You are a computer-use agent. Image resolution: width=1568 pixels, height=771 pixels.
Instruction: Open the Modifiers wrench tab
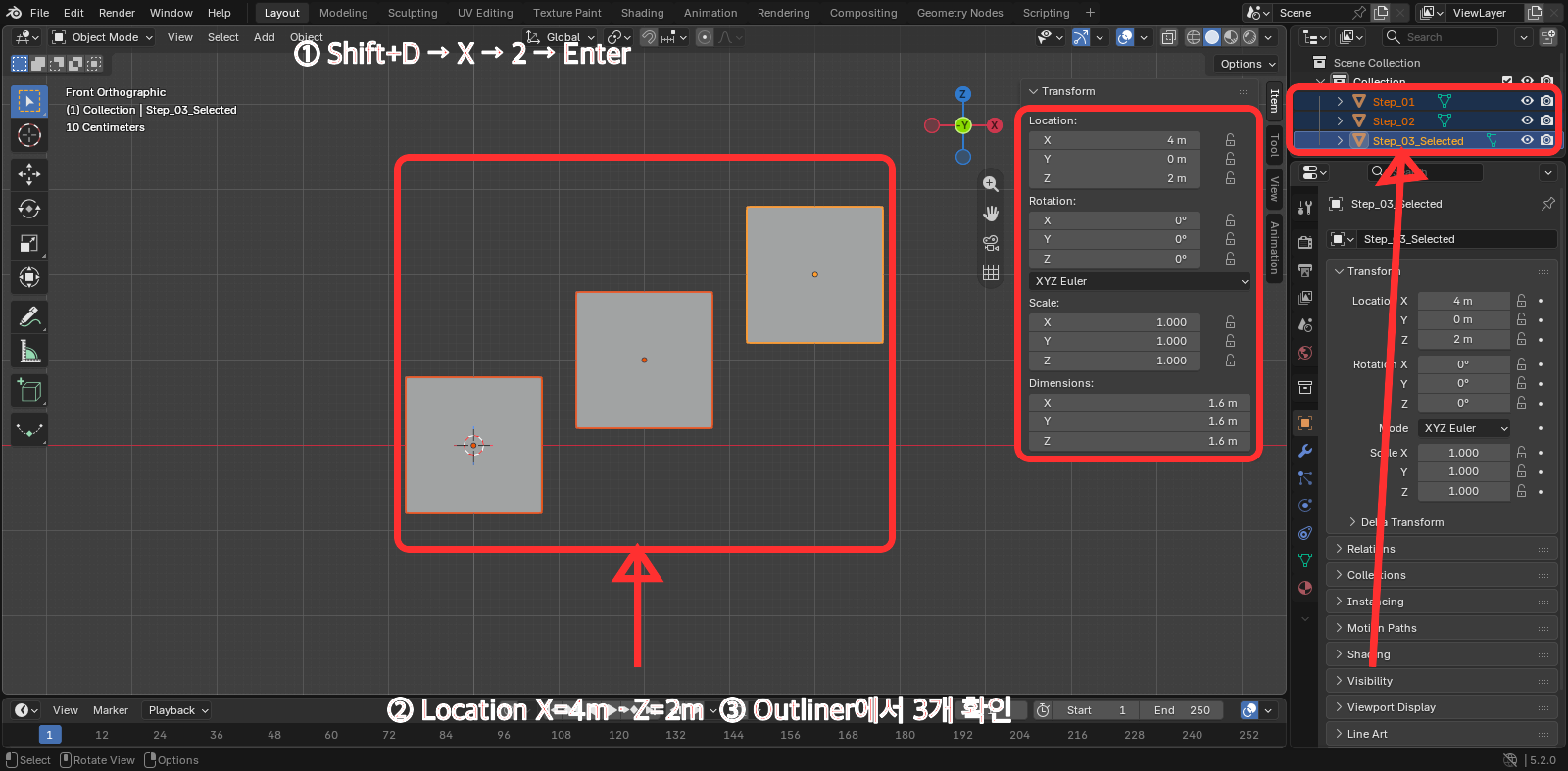point(1305,451)
